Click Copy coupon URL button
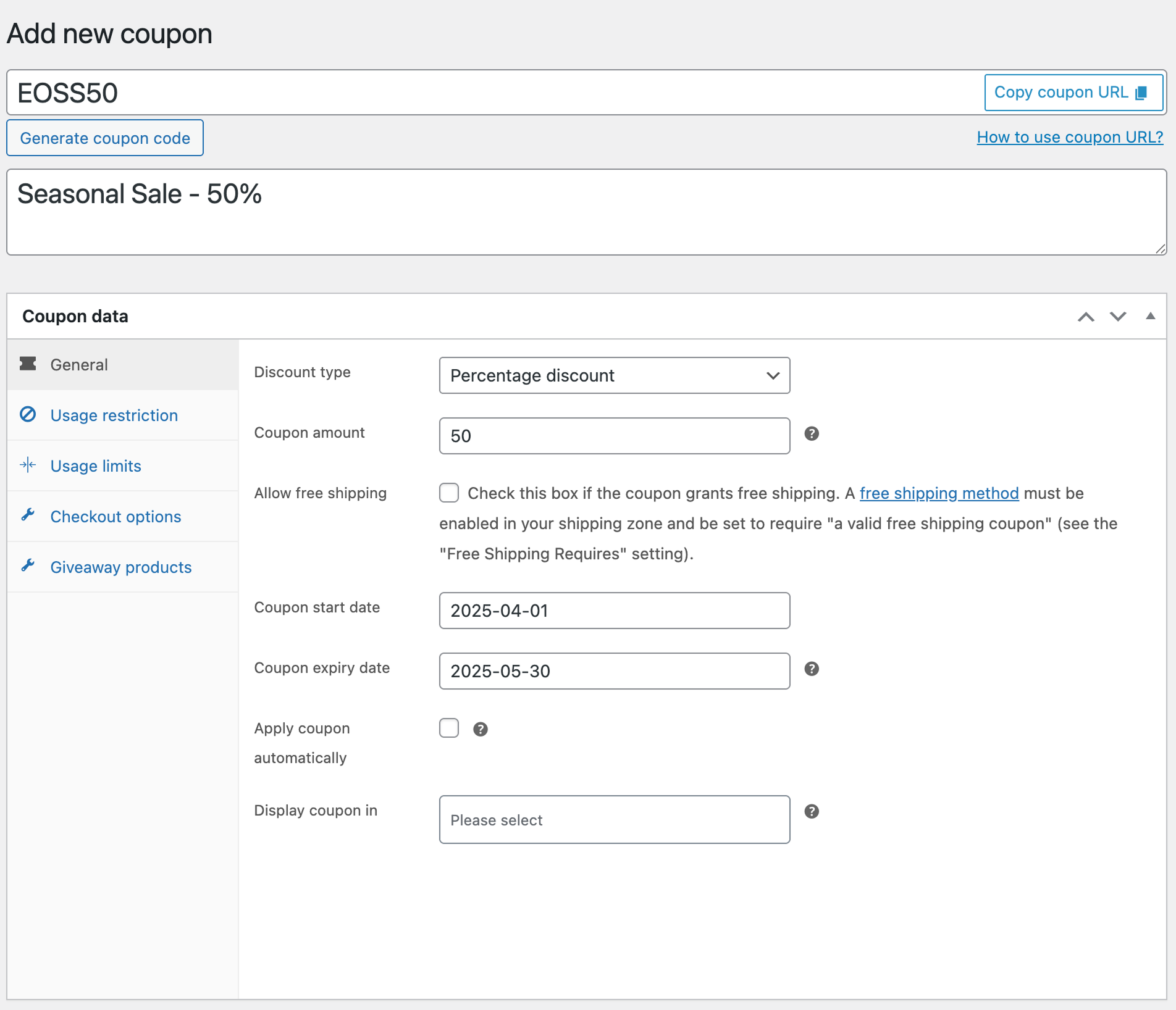 (x=1073, y=93)
